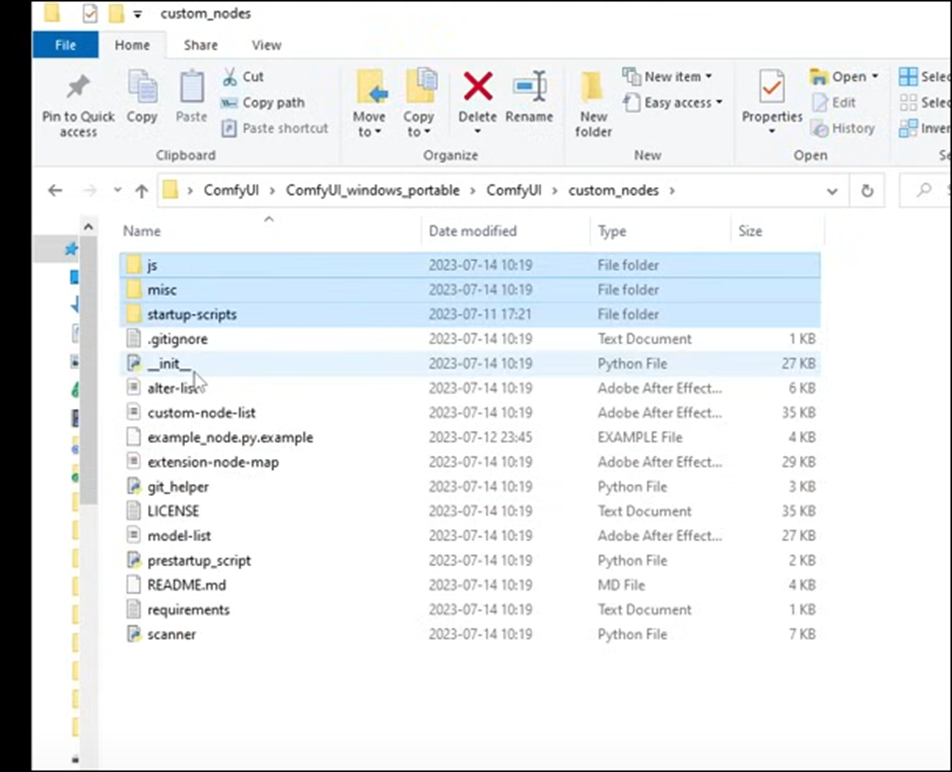Select the prestartup_script file
The height and width of the screenshot is (772, 952).
(x=470, y=560)
